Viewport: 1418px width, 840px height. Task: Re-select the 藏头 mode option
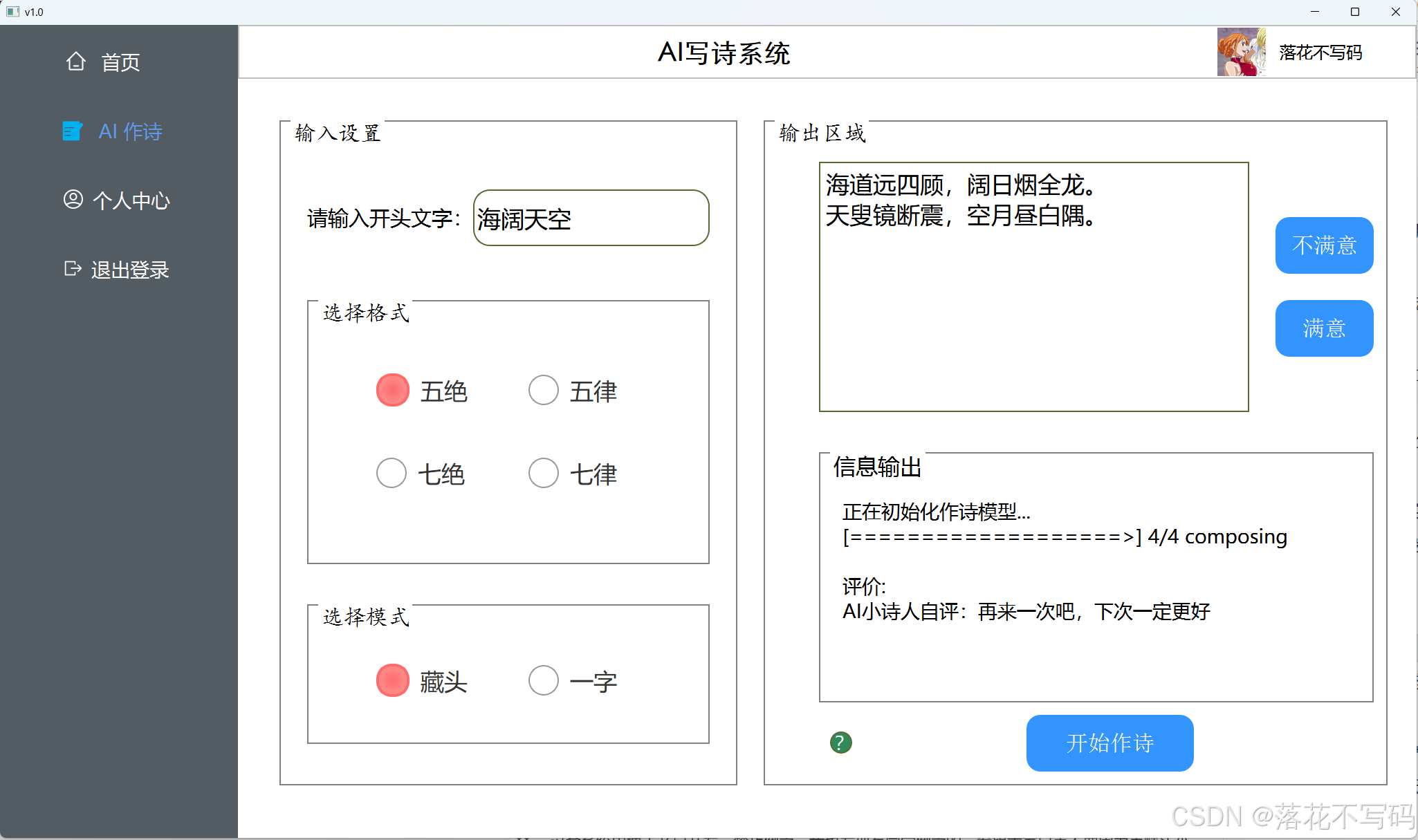pos(393,680)
